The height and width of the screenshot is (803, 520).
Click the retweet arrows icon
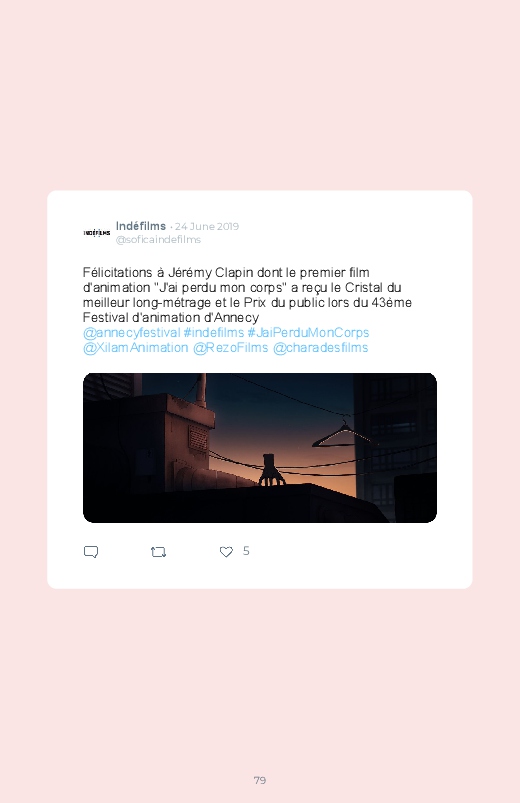158,552
